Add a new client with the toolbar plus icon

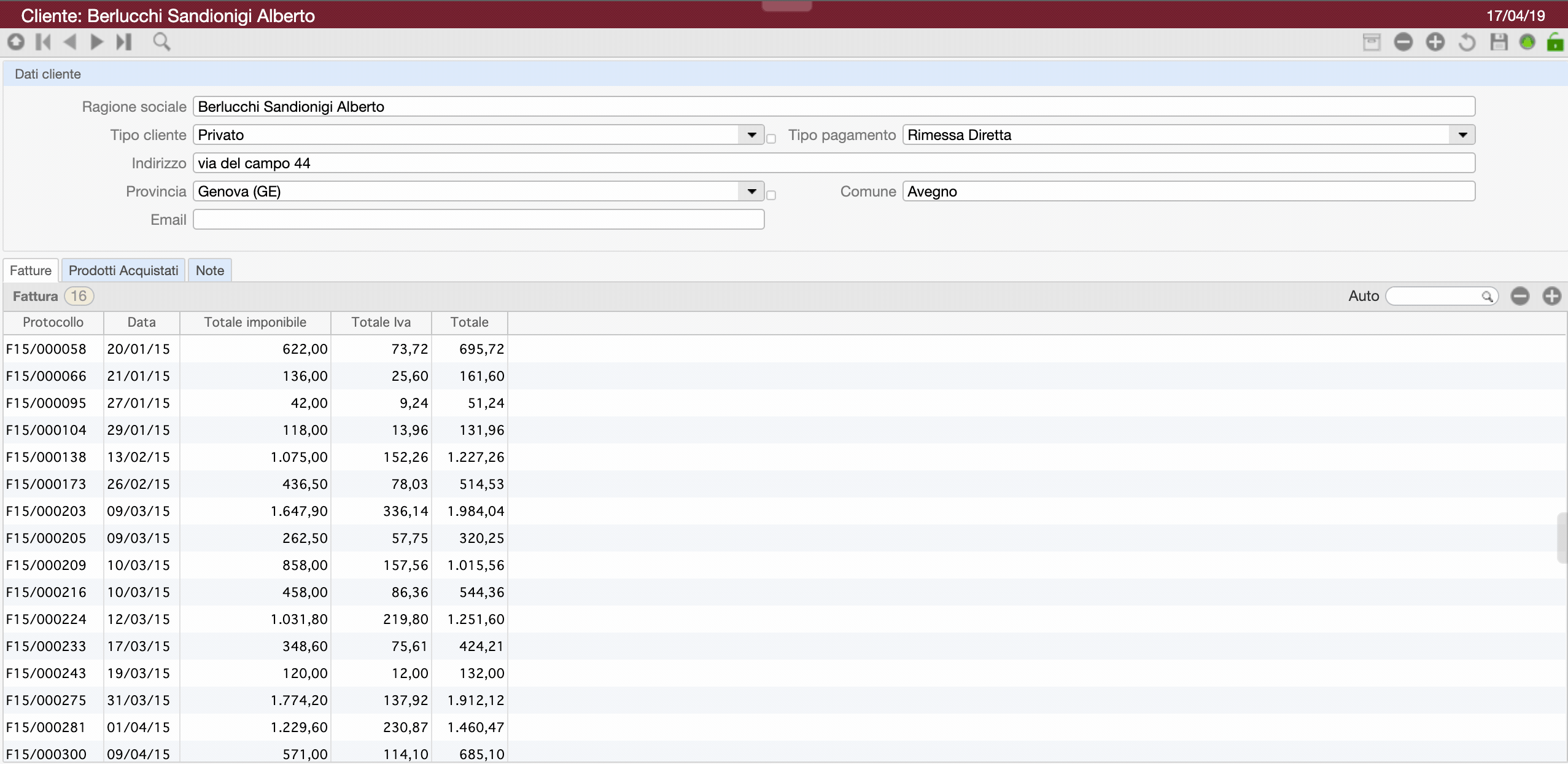tap(1435, 42)
